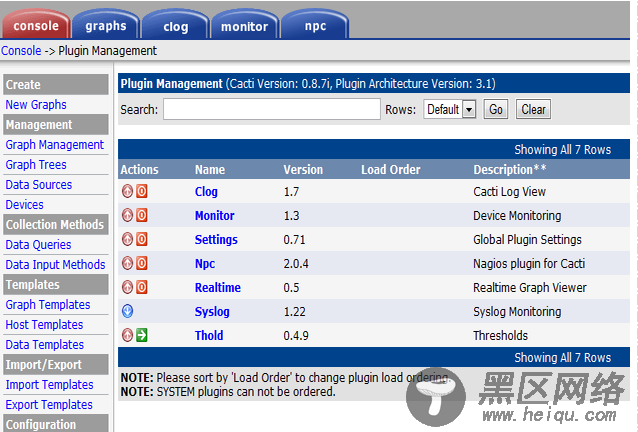The height and width of the screenshot is (432, 638).
Task: Sort by the Name column header
Action: (210, 170)
